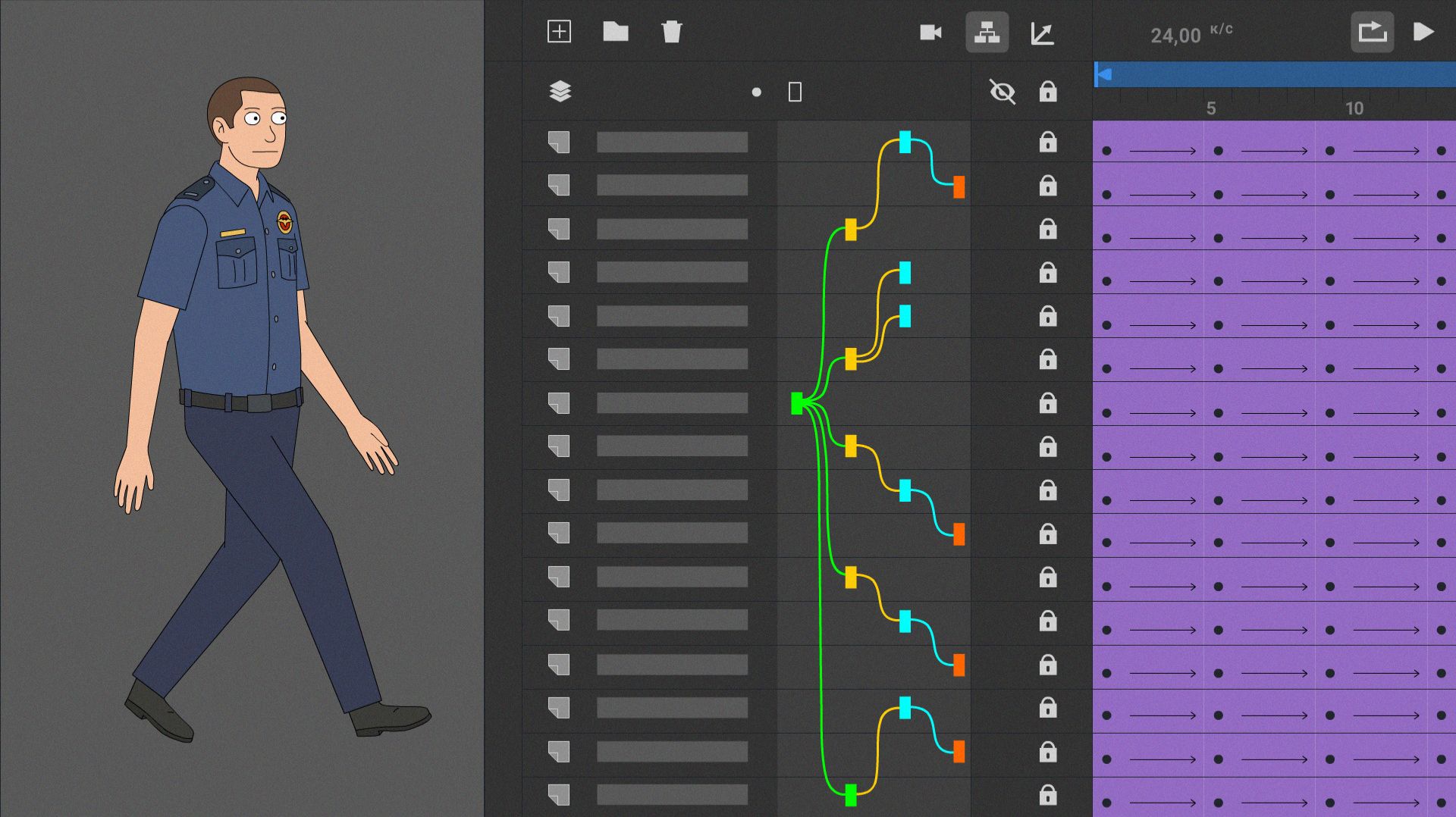Click the dot icon in the layers header
The height and width of the screenshot is (817, 1456).
[x=756, y=92]
